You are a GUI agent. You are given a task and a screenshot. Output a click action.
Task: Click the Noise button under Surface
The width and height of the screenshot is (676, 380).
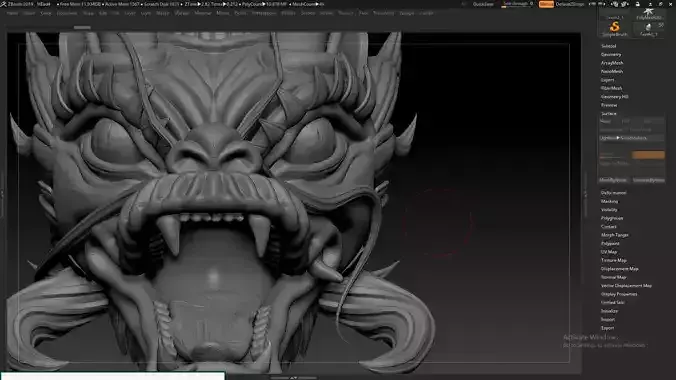(x=605, y=121)
